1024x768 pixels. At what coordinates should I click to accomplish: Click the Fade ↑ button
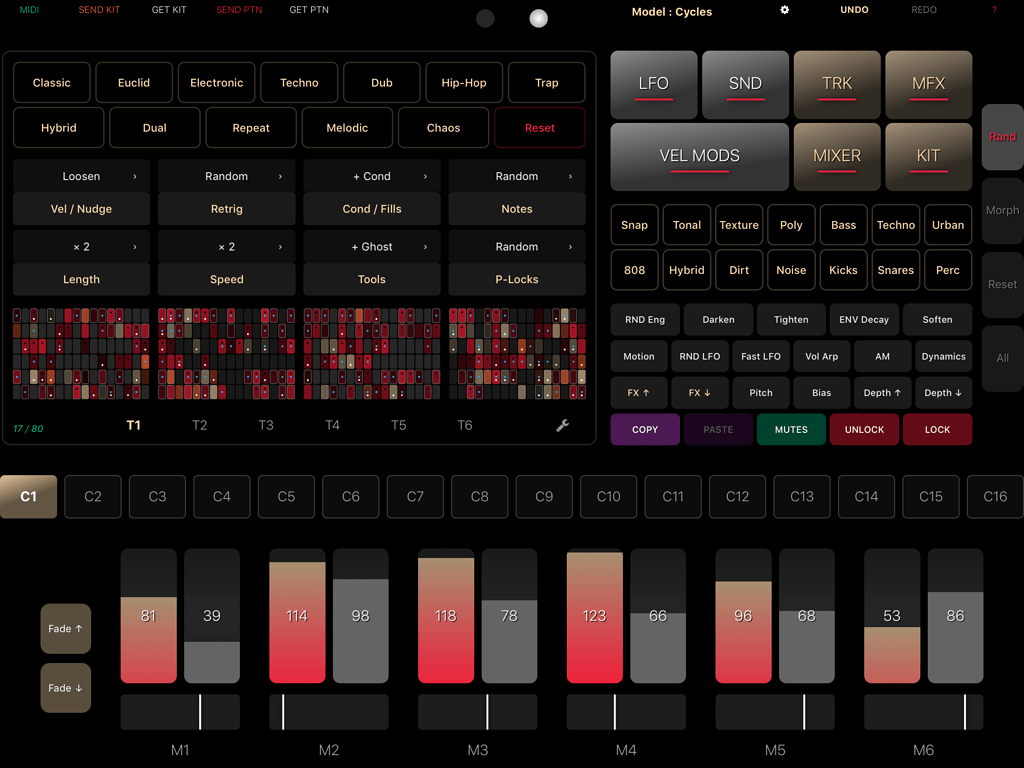pyautogui.click(x=65, y=628)
